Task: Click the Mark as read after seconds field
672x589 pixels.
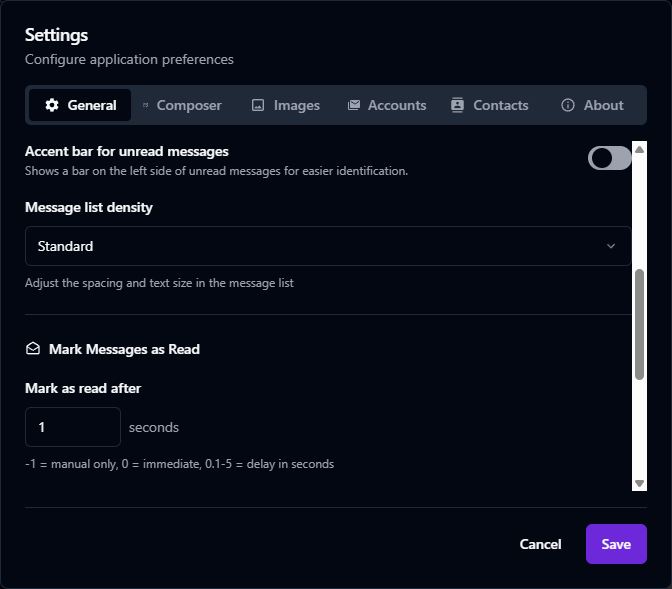Action: coord(73,427)
